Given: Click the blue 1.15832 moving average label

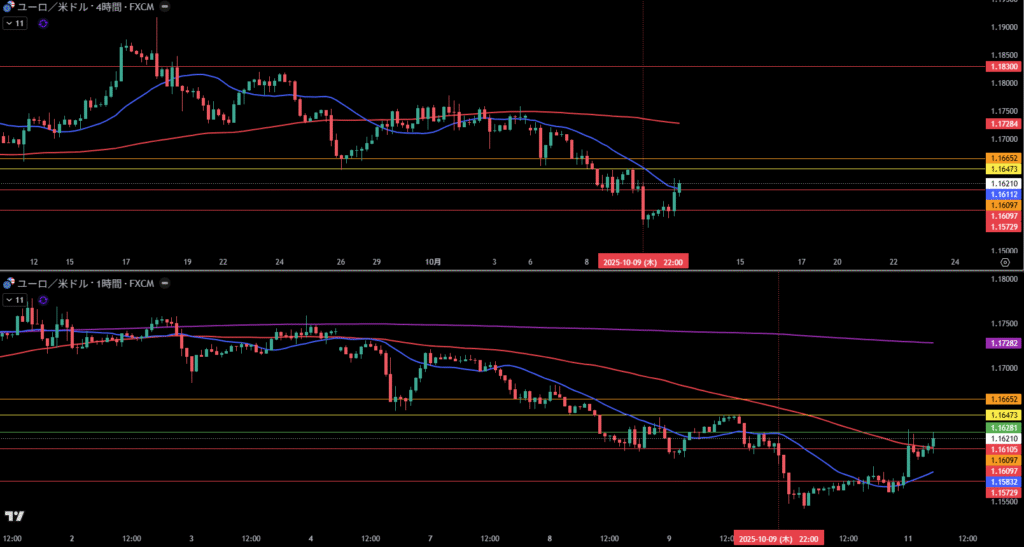Looking at the screenshot, I should [1002, 482].
